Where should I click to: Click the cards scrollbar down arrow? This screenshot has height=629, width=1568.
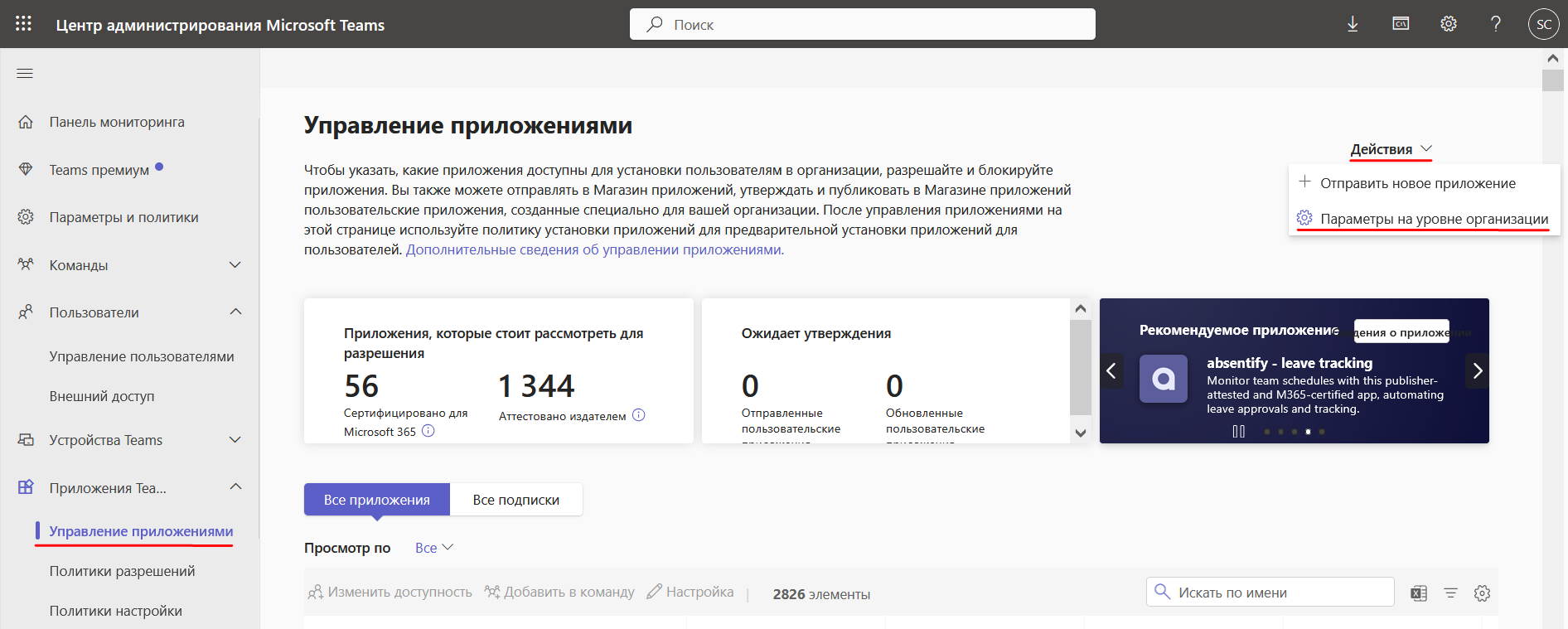[1081, 433]
